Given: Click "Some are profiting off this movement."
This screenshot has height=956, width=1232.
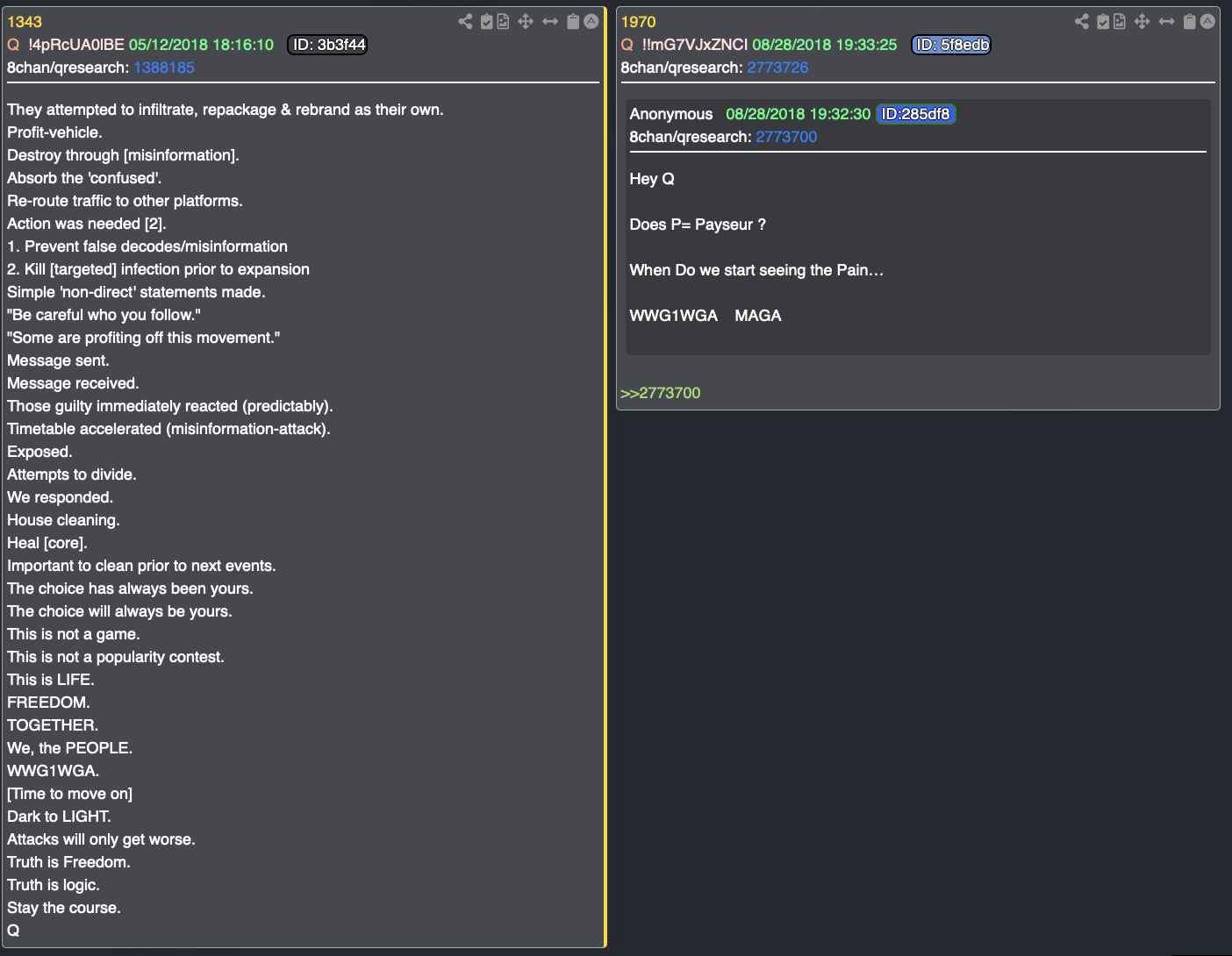Looking at the screenshot, I should (144, 338).
